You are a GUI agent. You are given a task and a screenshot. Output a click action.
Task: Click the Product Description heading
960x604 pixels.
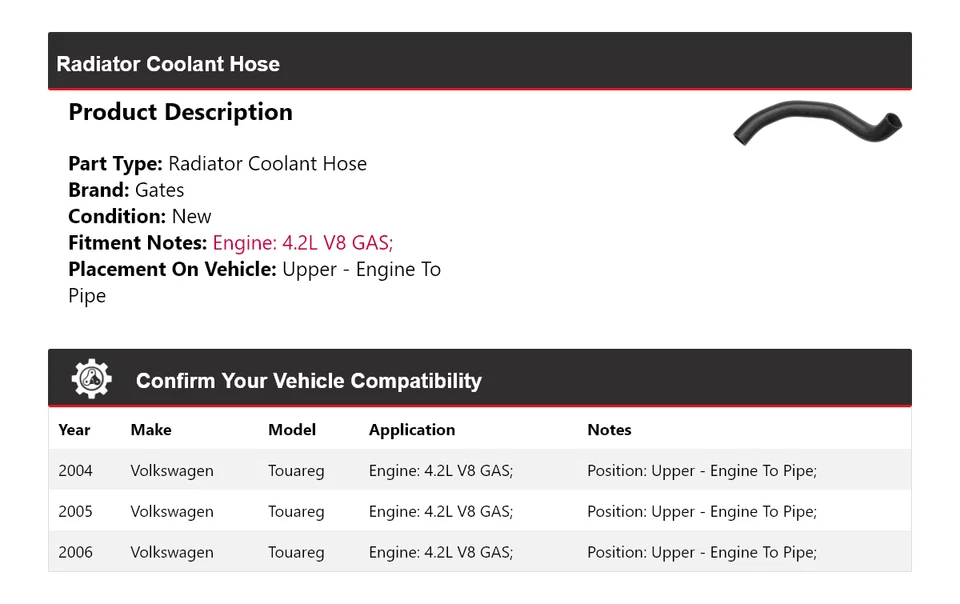(x=180, y=112)
